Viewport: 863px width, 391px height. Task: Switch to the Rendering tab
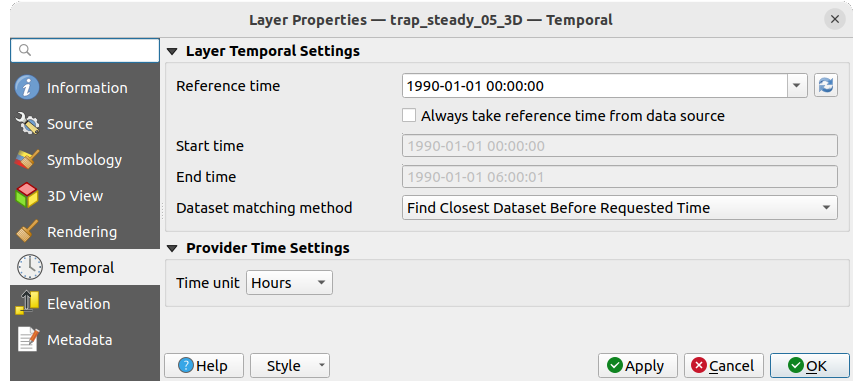pos(85,232)
